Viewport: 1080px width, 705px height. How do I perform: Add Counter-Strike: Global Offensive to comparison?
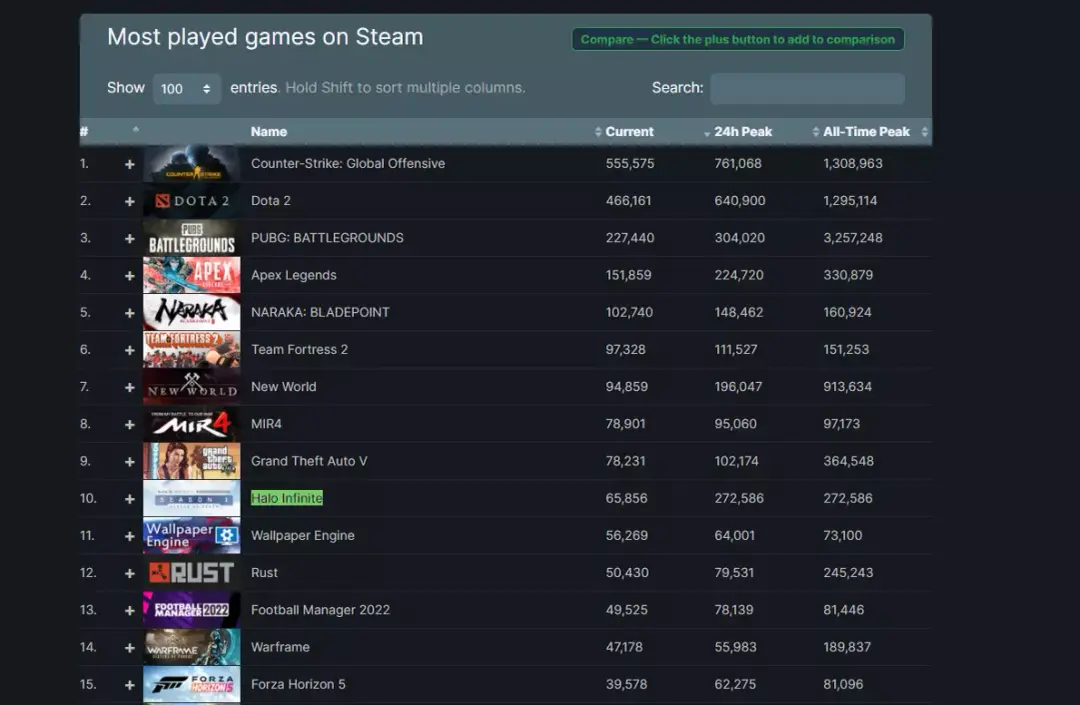129,164
